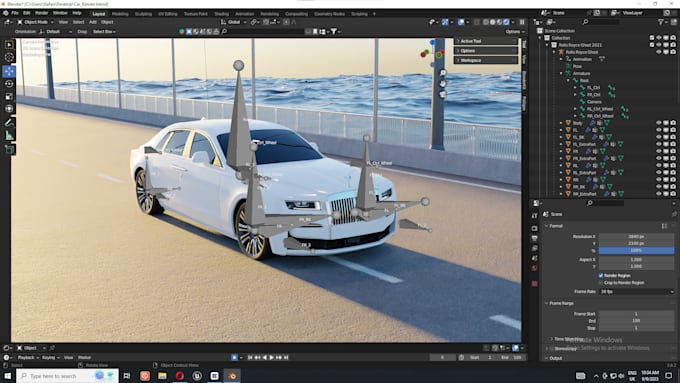Viewport: 680px width, 383px height.
Task: Select the Scale tool
Action: (x=9, y=96)
